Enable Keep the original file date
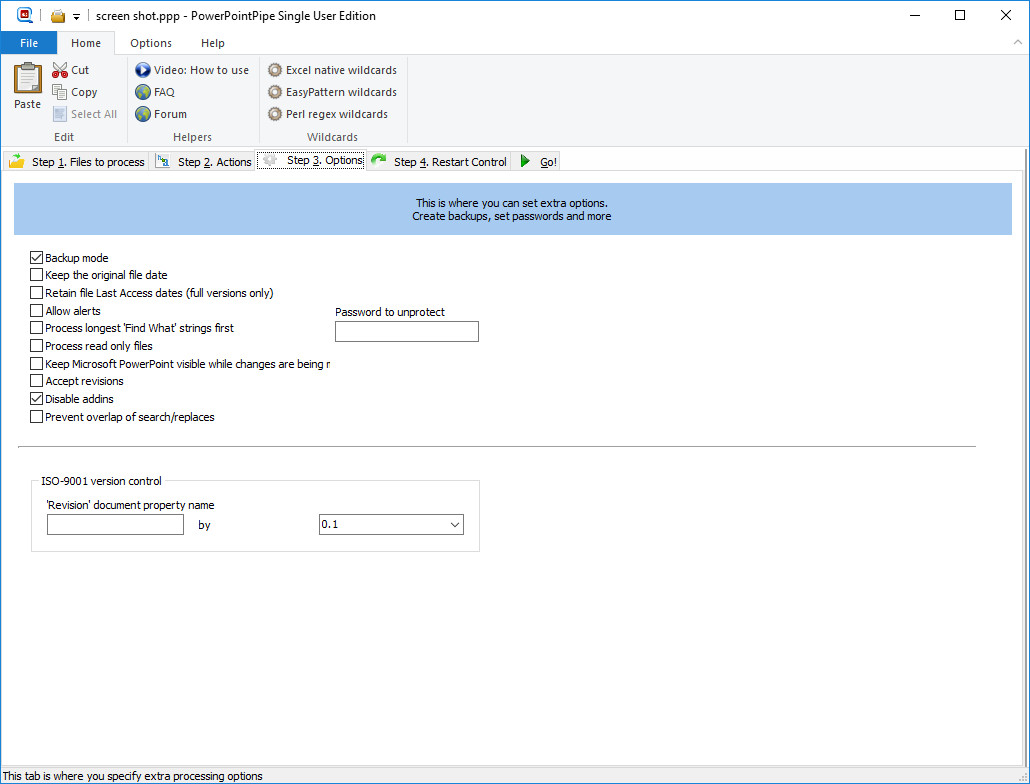The width and height of the screenshot is (1030, 784). pos(37,275)
